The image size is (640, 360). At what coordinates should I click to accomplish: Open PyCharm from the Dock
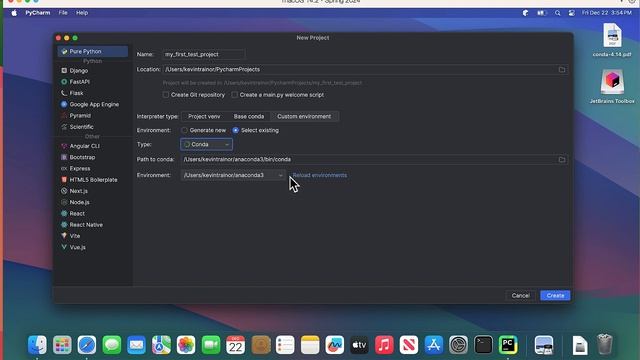point(508,345)
